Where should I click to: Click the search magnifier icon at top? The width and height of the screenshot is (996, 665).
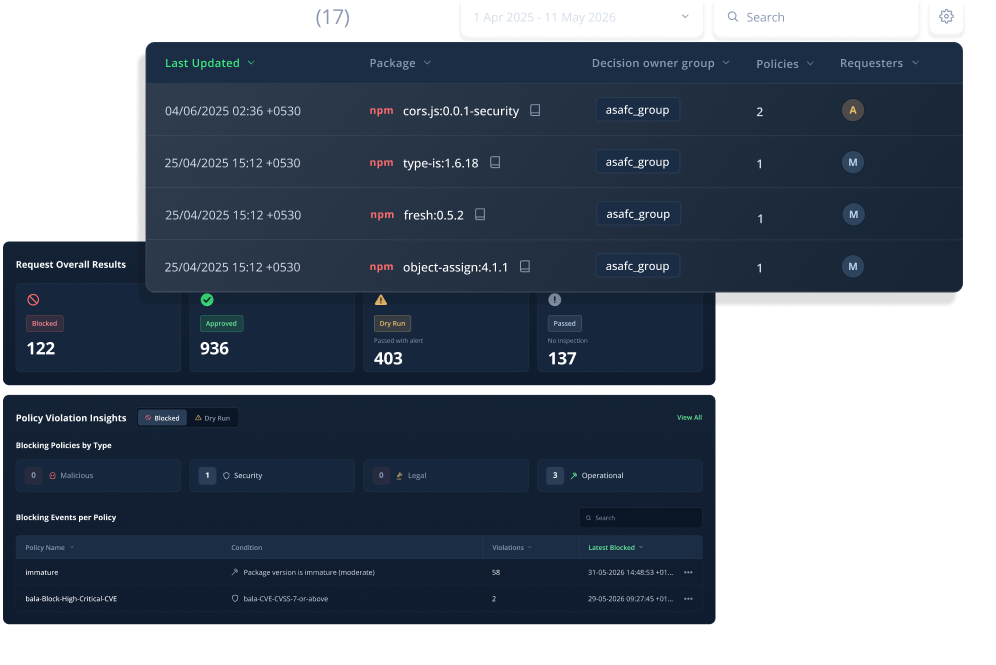[x=732, y=17]
